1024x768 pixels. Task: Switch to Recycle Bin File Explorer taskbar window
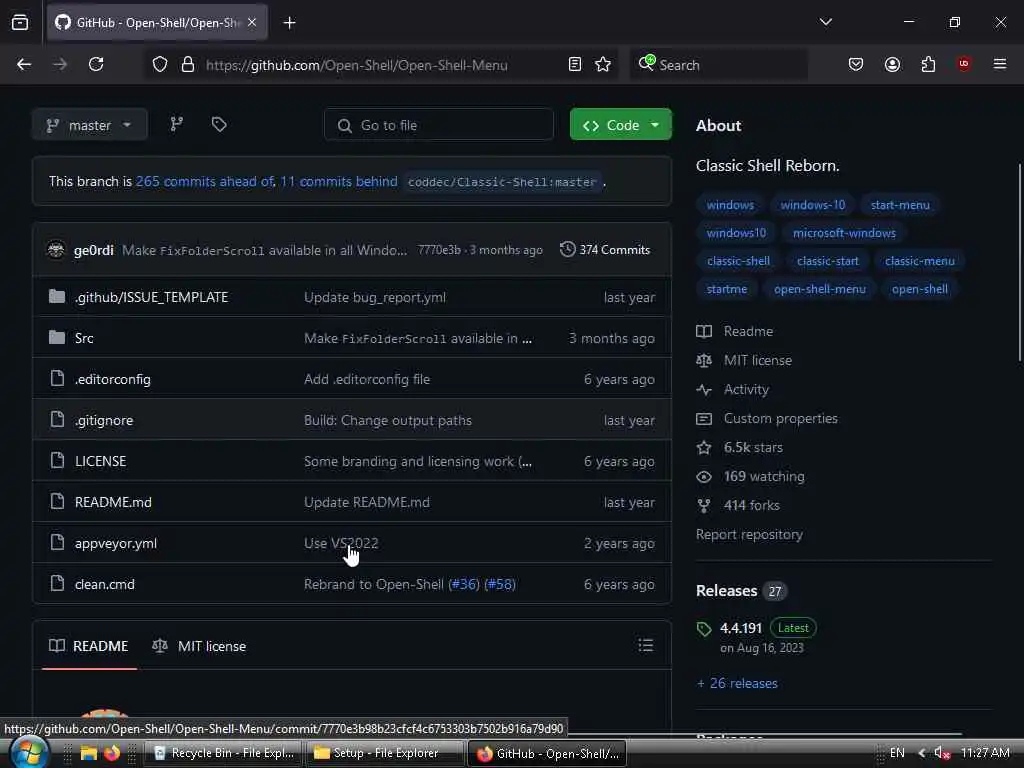click(x=223, y=753)
